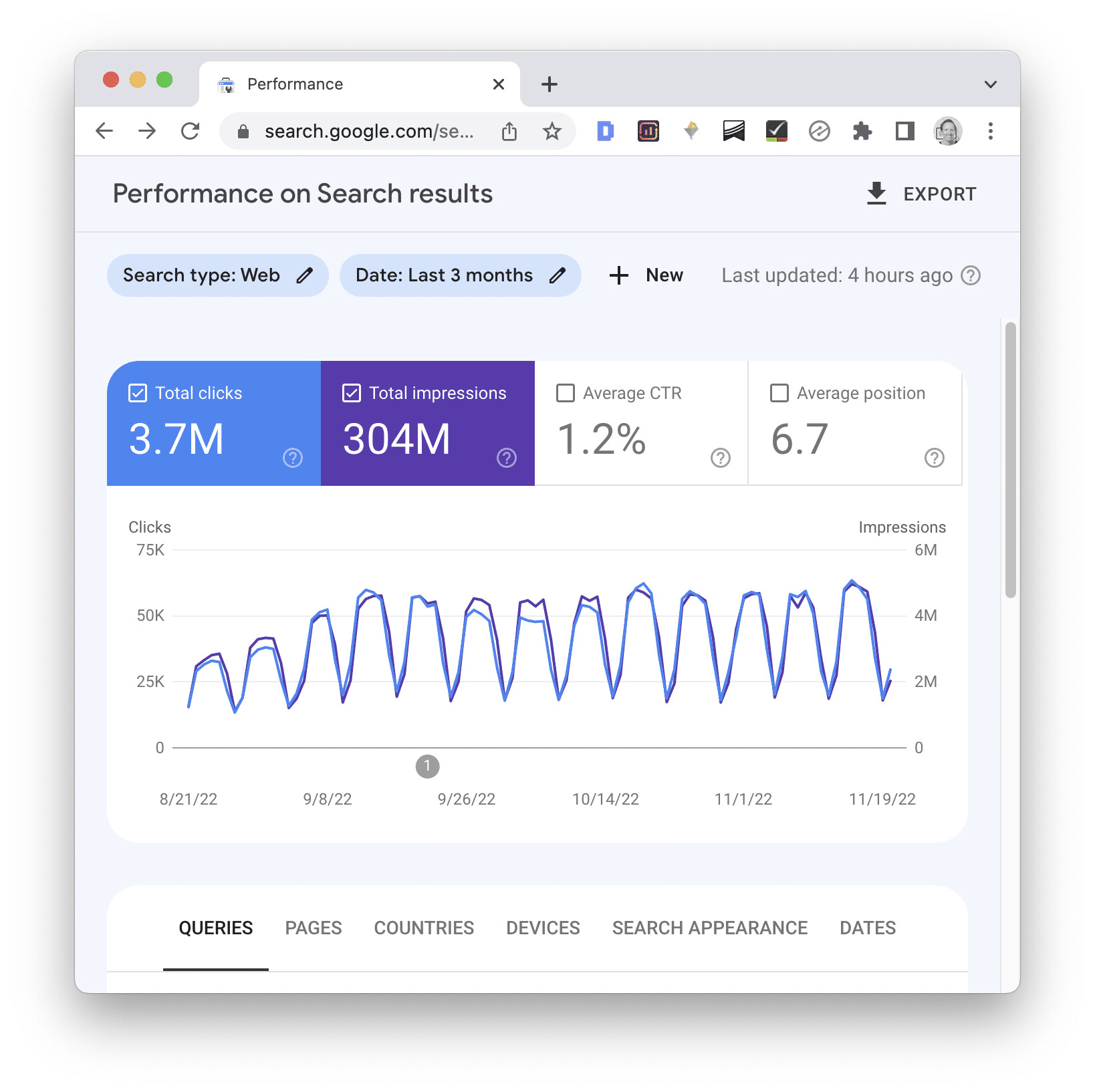The image size is (1095, 1092).
Task: Expand the tab search chevron
Action: [x=990, y=84]
